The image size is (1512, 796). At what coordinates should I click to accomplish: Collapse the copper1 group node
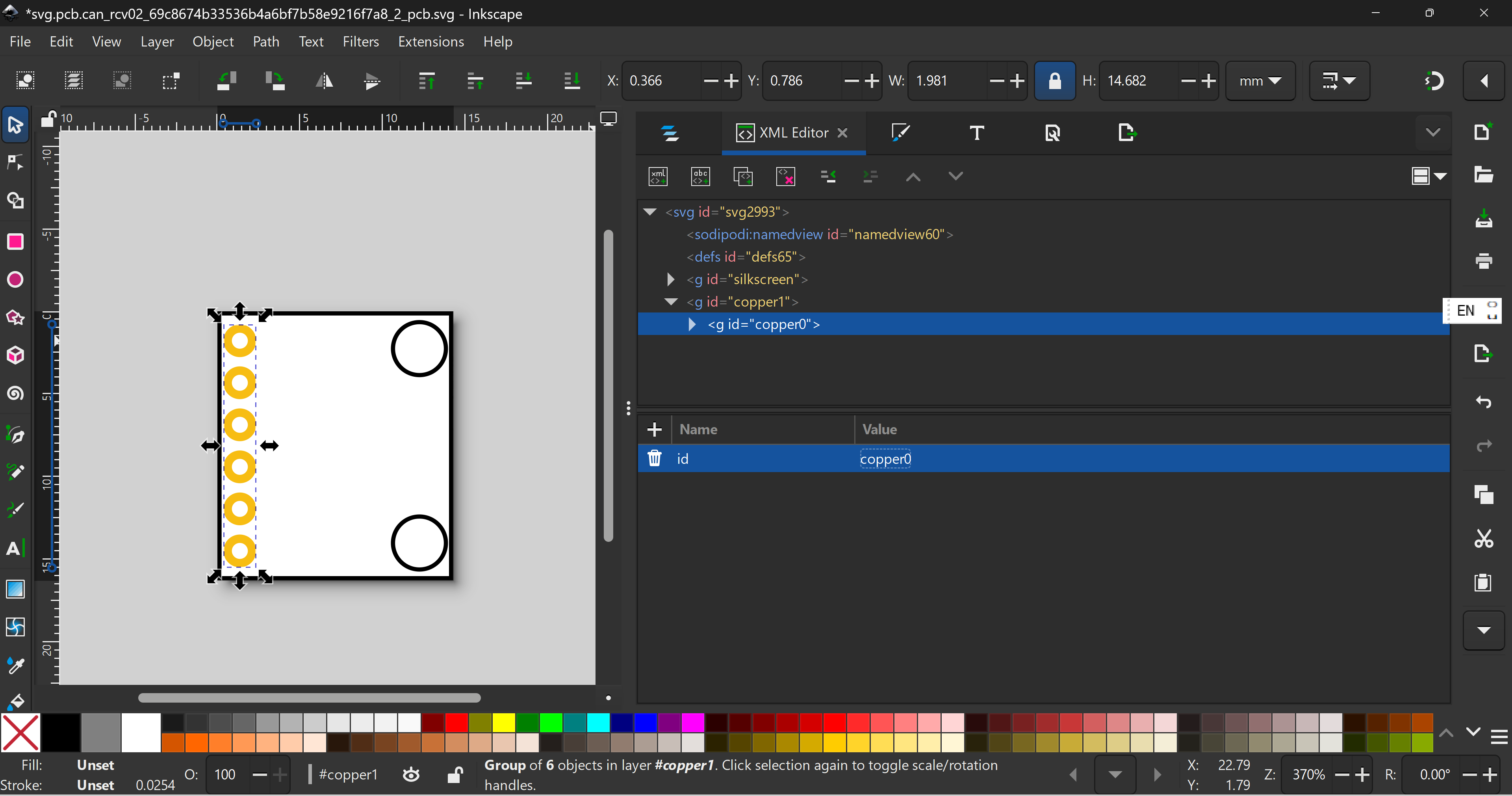671,302
